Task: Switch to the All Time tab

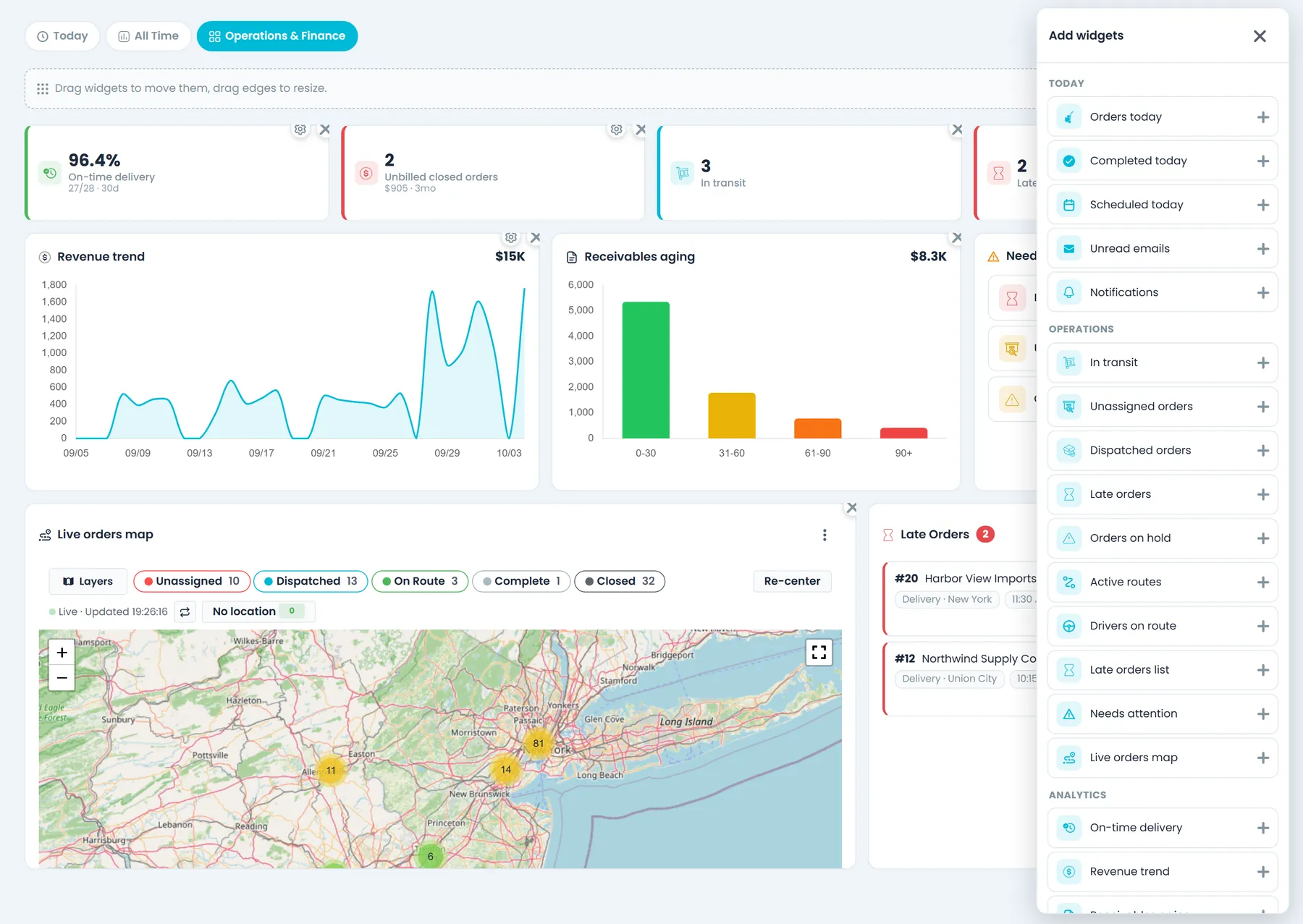Action: point(148,36)
